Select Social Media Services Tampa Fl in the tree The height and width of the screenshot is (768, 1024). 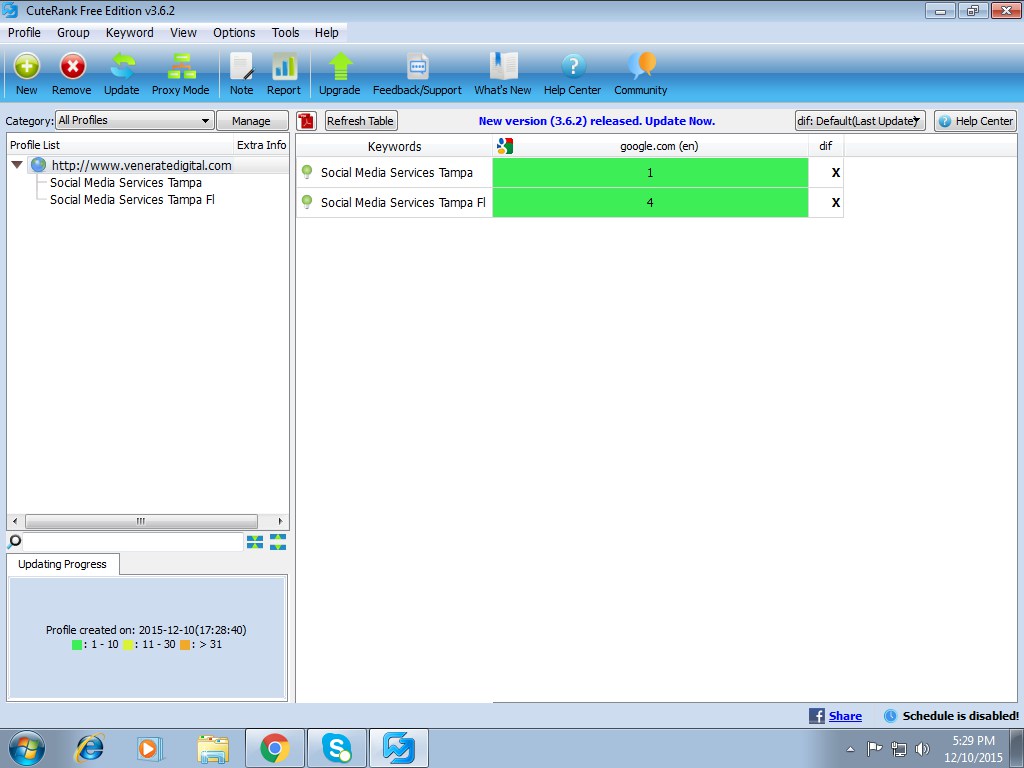[133, 200]
